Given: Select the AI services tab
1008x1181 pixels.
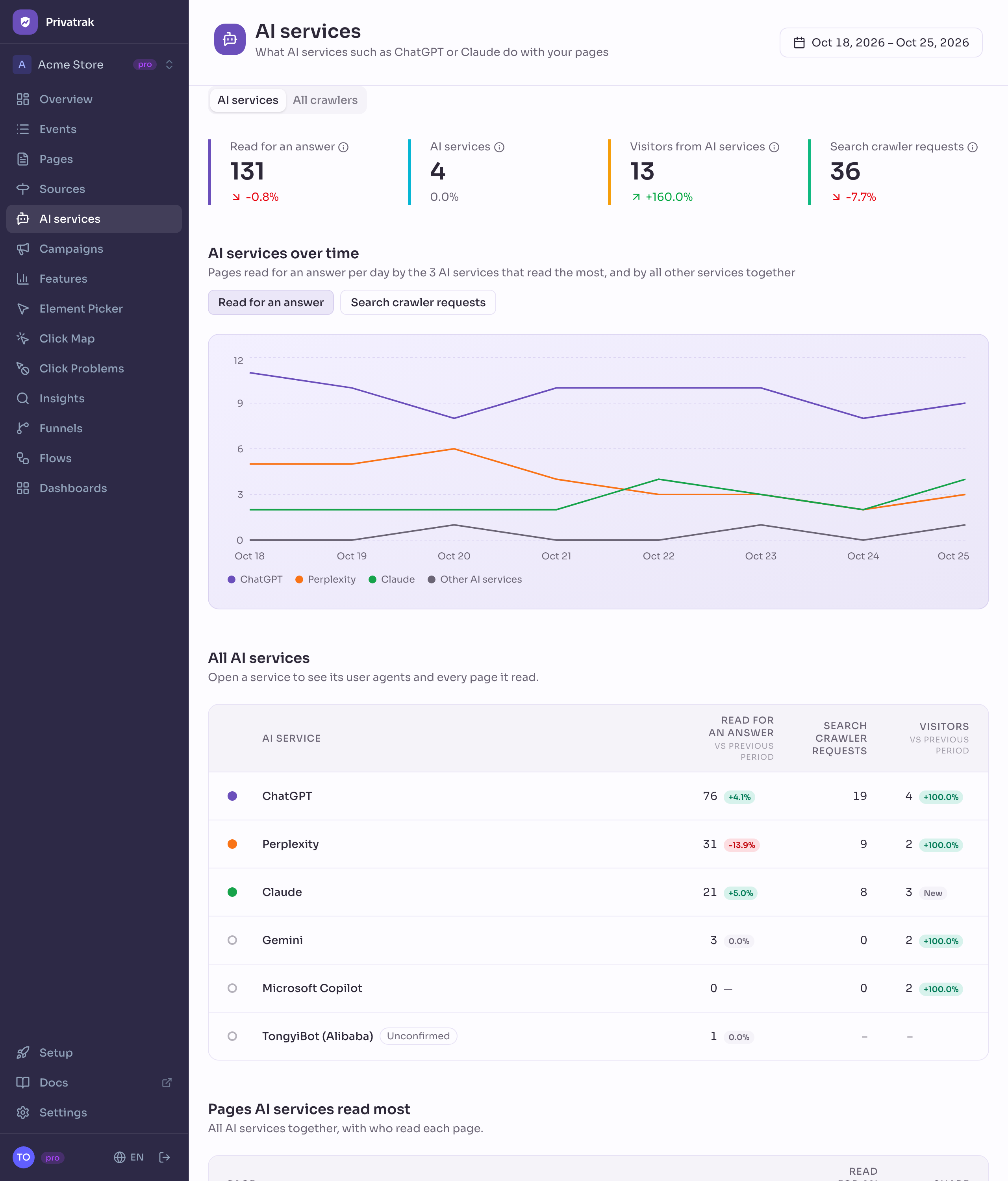Looking at the screenshot, I should click(247, 100).
